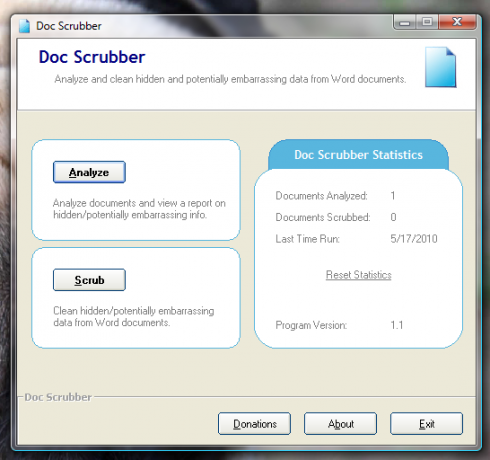Select the Documents Scrubbed count value
This screenshot has width=490, height=460.
coord(393,217)
